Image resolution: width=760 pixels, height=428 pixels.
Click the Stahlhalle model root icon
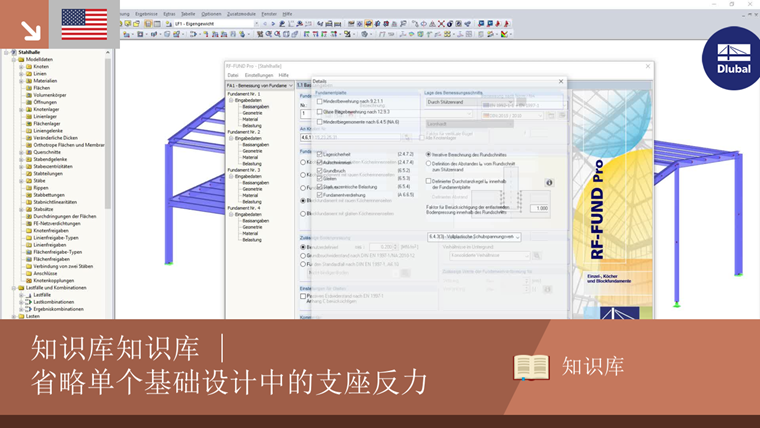pos(14,52)
